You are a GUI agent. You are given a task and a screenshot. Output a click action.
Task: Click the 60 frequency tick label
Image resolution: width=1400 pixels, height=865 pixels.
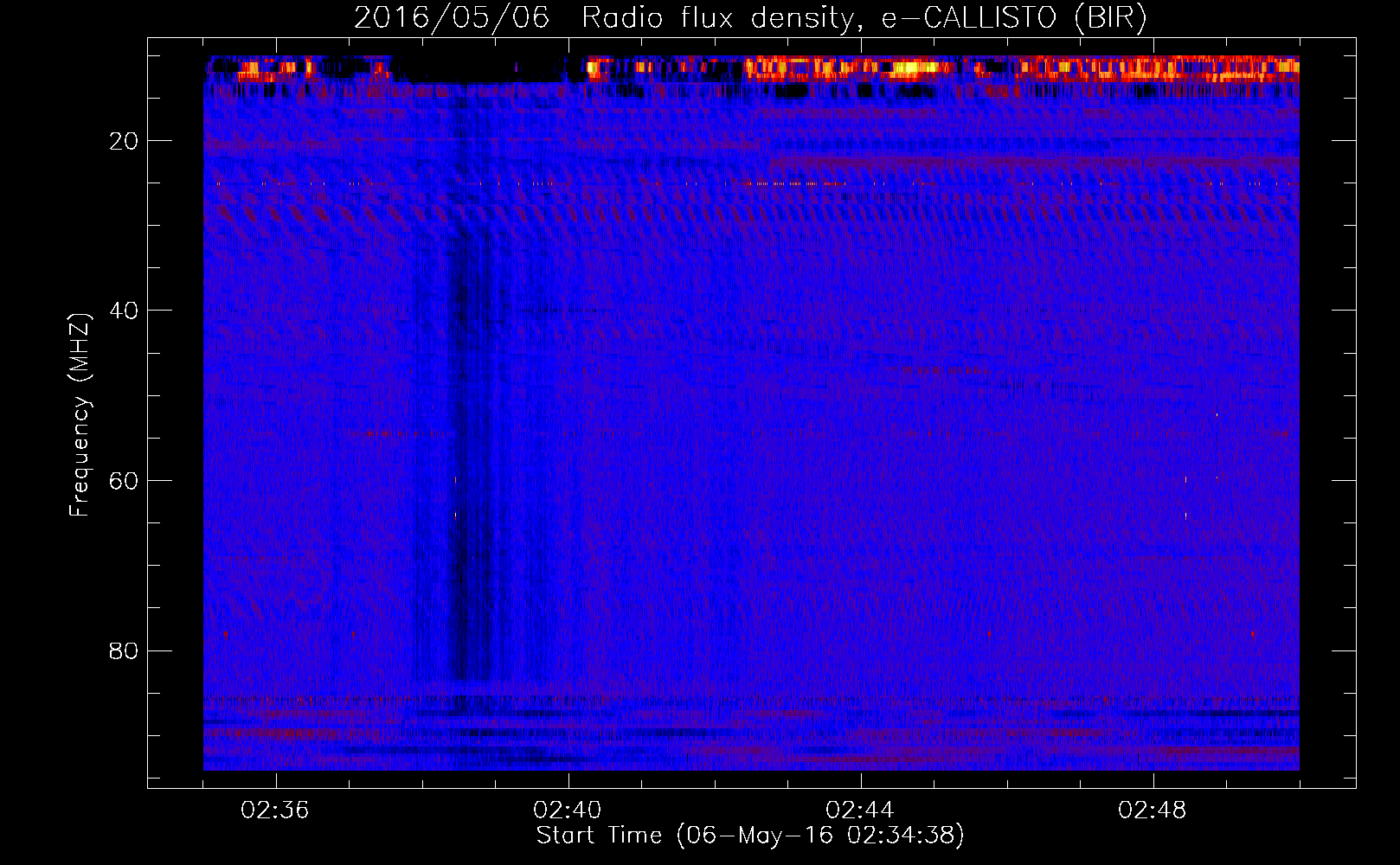point(125,481)
